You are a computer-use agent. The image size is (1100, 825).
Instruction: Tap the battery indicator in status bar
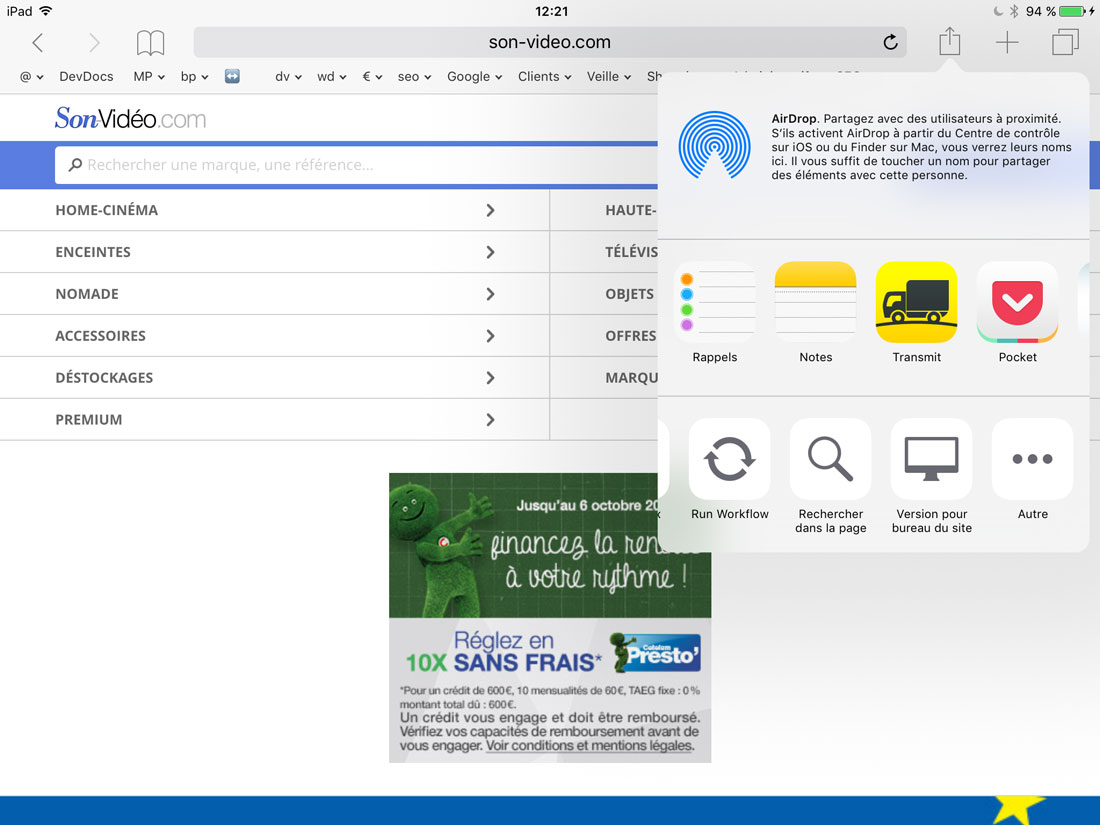click(x=1073, y=11)
